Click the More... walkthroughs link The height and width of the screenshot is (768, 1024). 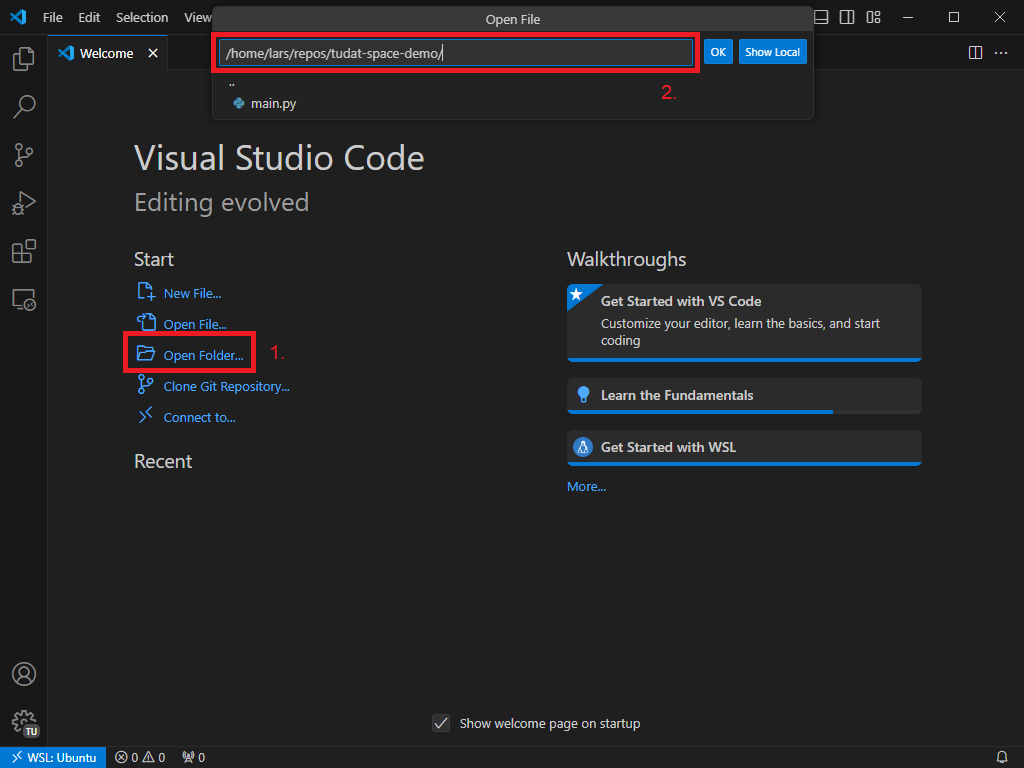pos(586,487)
